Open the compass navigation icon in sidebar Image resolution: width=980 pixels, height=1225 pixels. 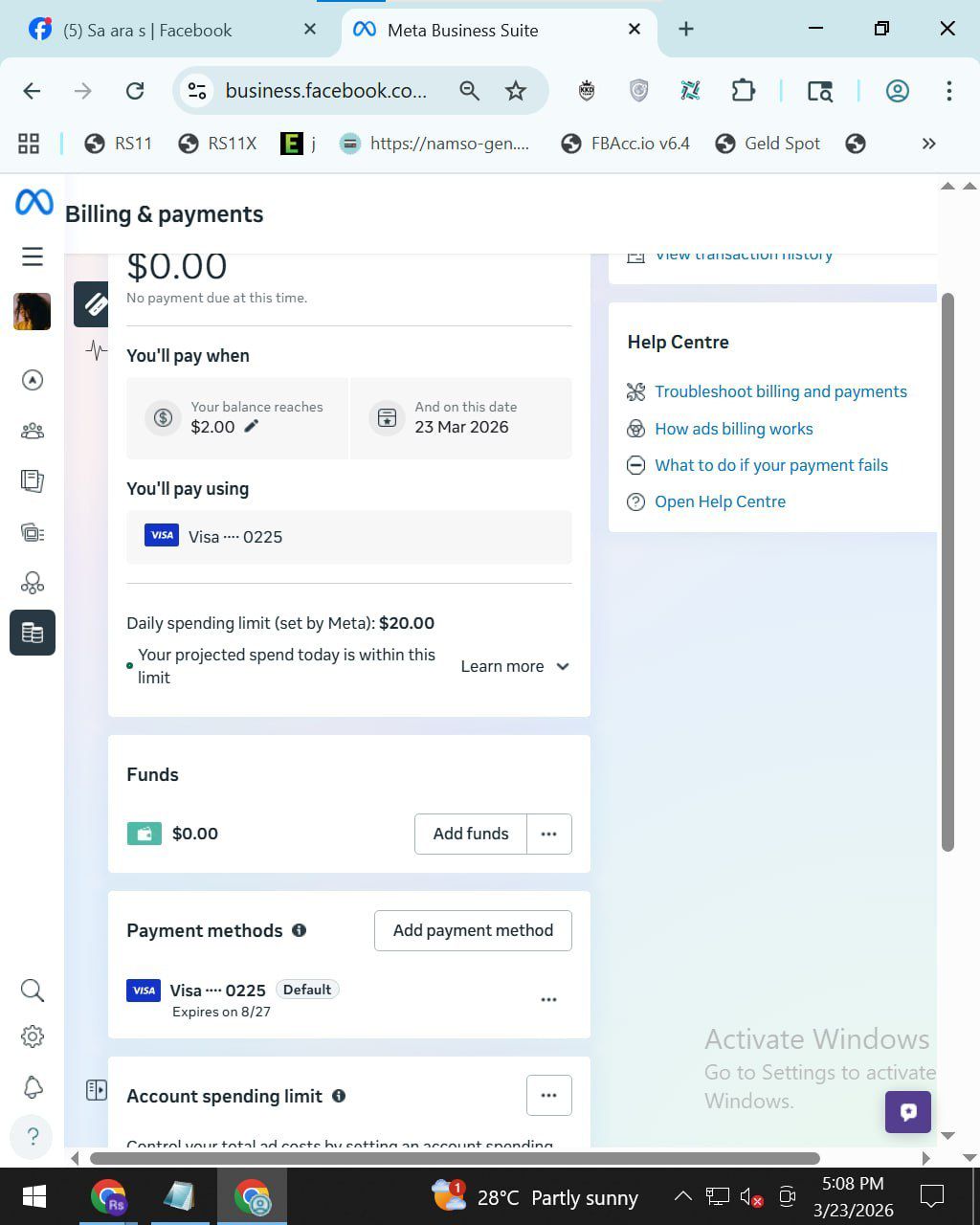(33, 380)
